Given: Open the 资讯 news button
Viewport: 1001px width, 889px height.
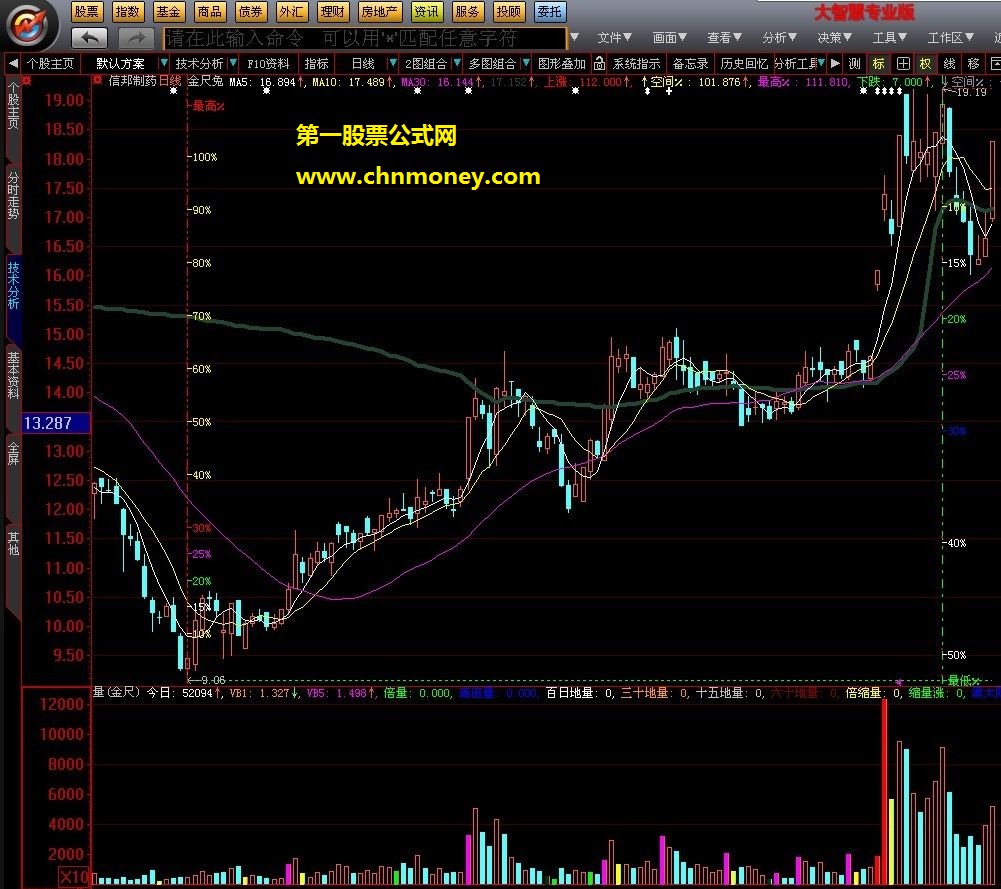Looking at the screenshot, I should [x=426, y=11].
